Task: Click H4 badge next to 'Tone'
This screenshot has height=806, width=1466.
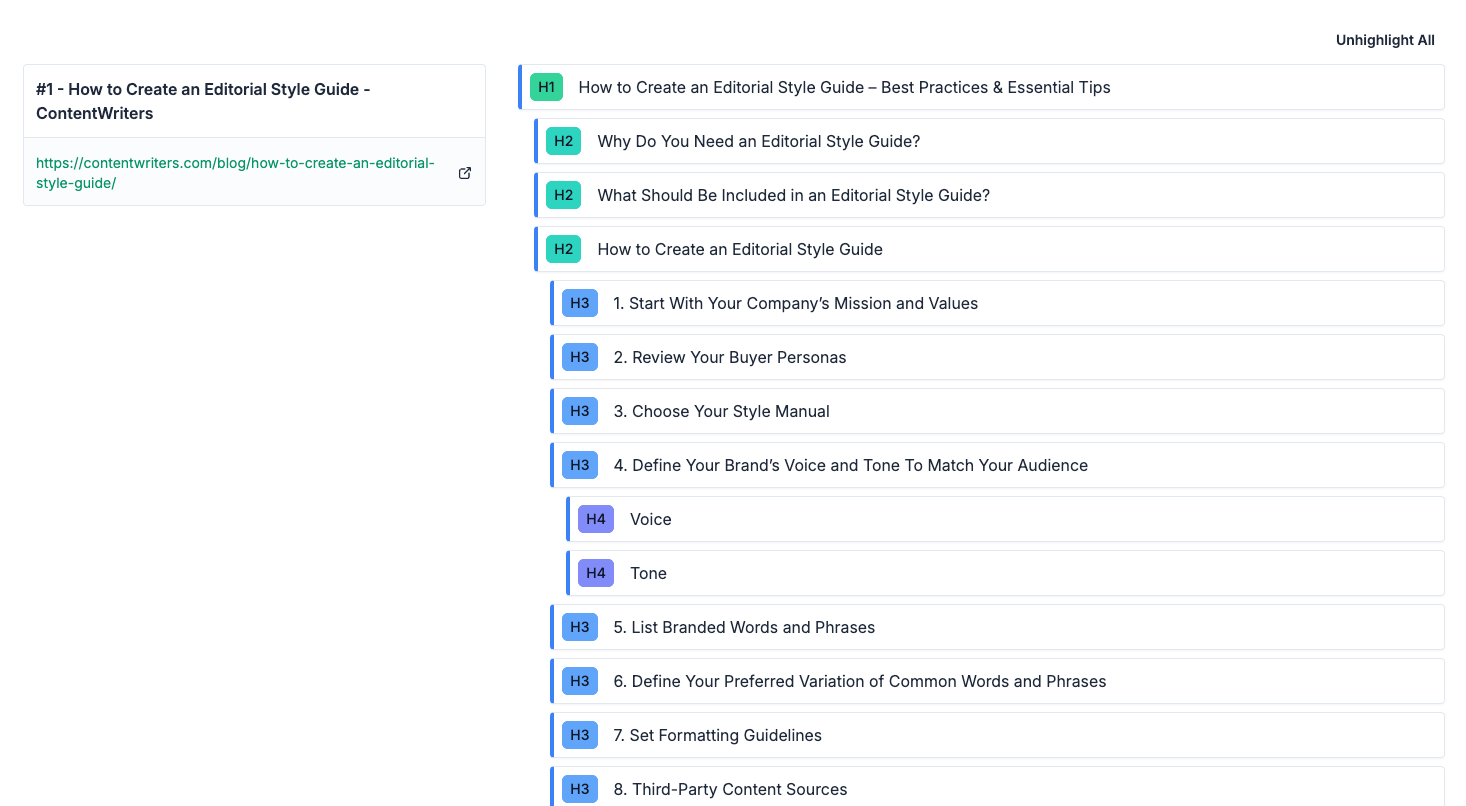Action: pos(595,573)
